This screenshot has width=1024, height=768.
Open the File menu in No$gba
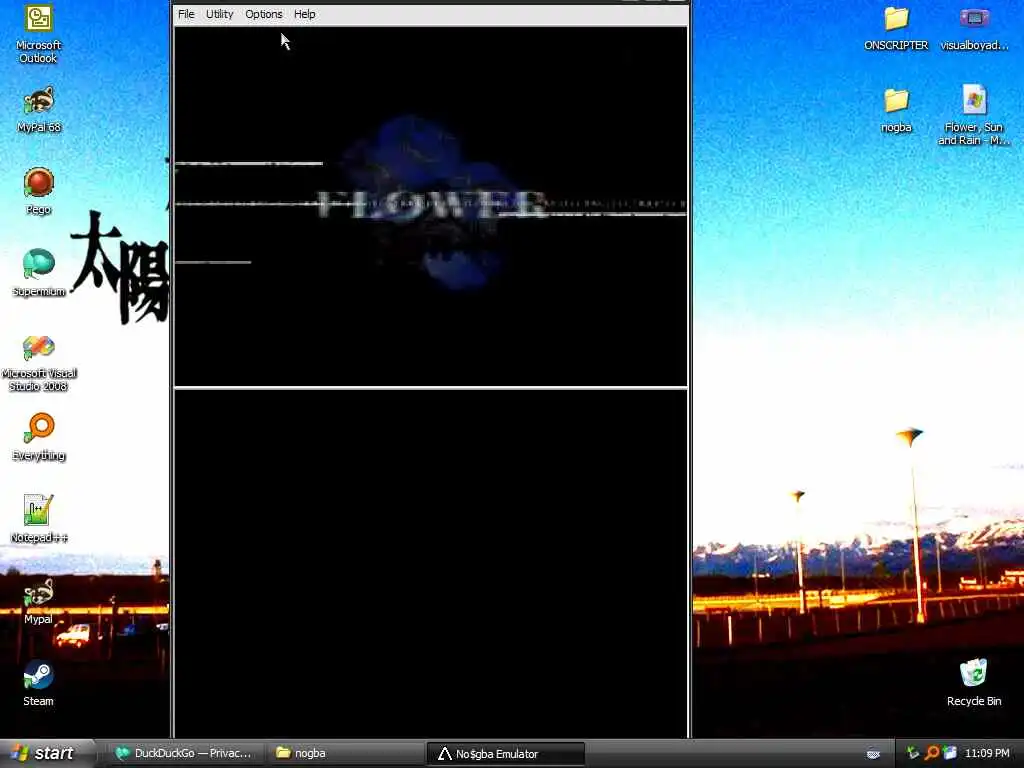coord(186,14)
